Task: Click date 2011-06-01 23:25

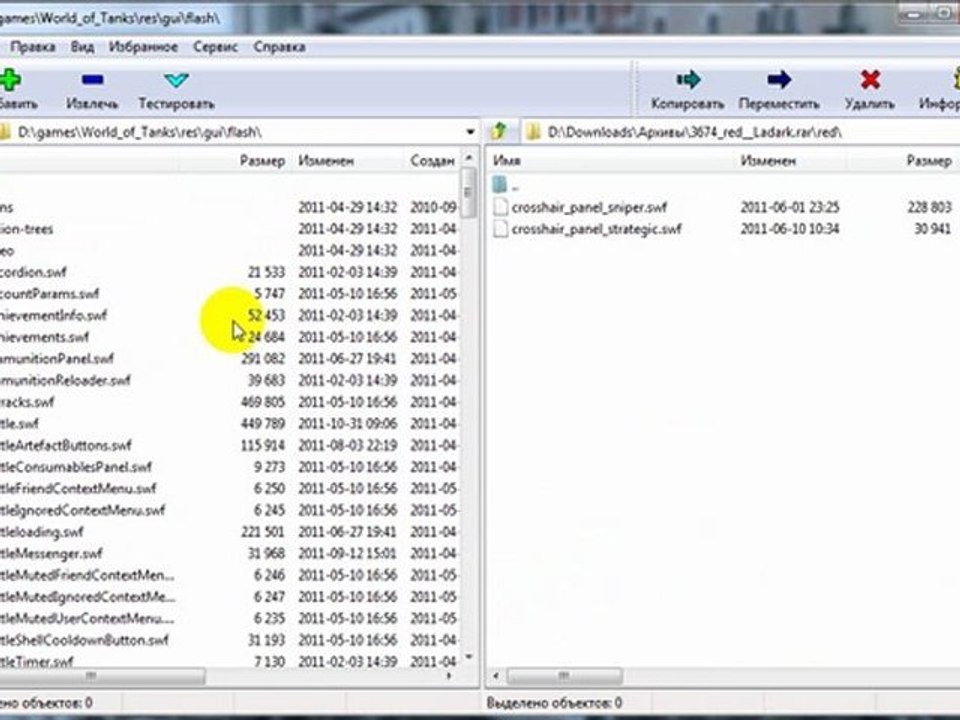Action: tap(790, 207)
